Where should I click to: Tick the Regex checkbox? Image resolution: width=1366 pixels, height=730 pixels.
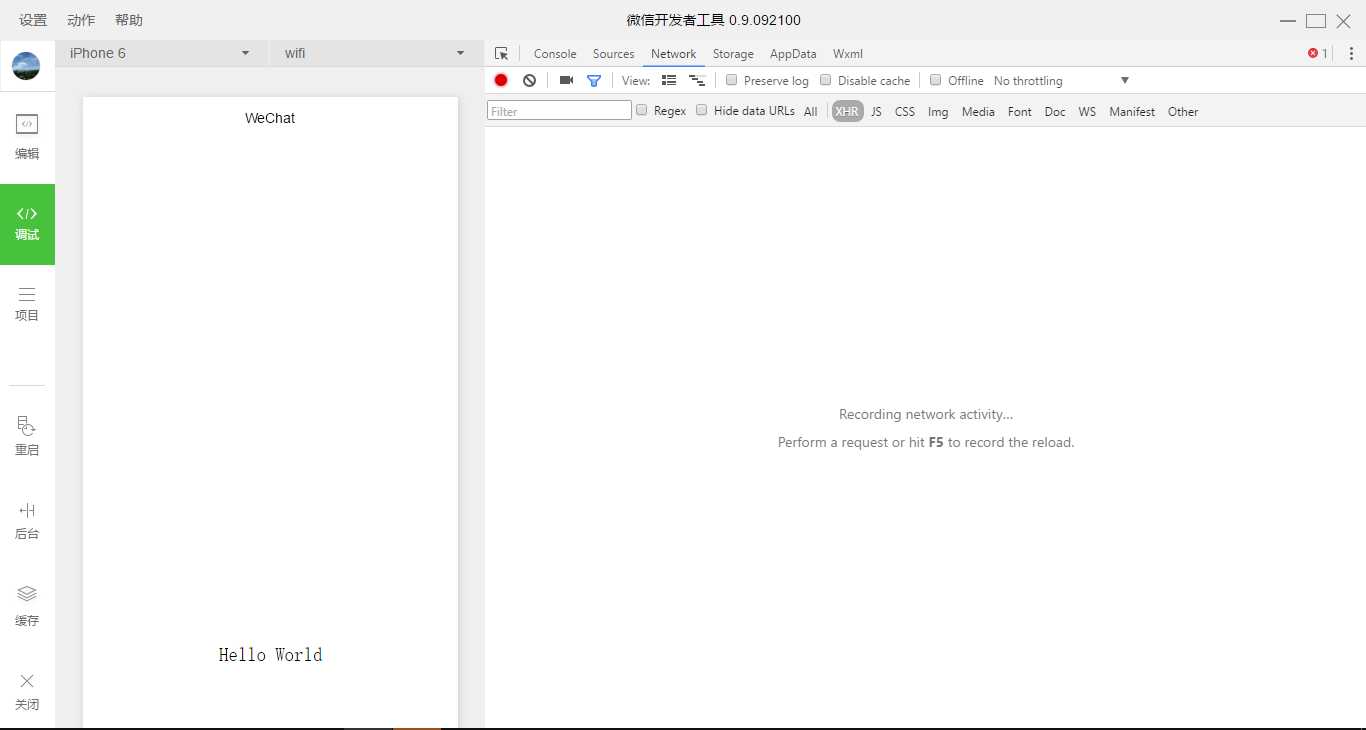642,110
